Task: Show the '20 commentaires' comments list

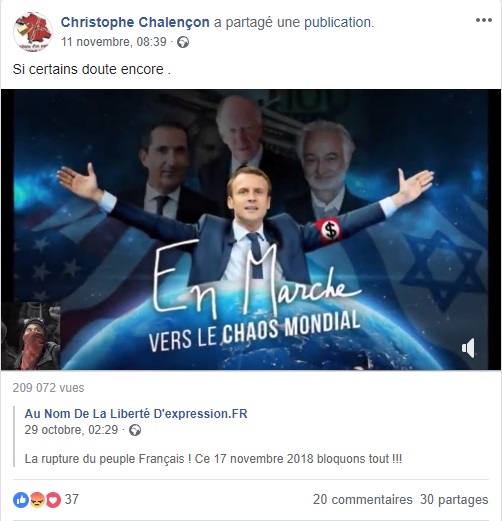Action: pos(363,499)
